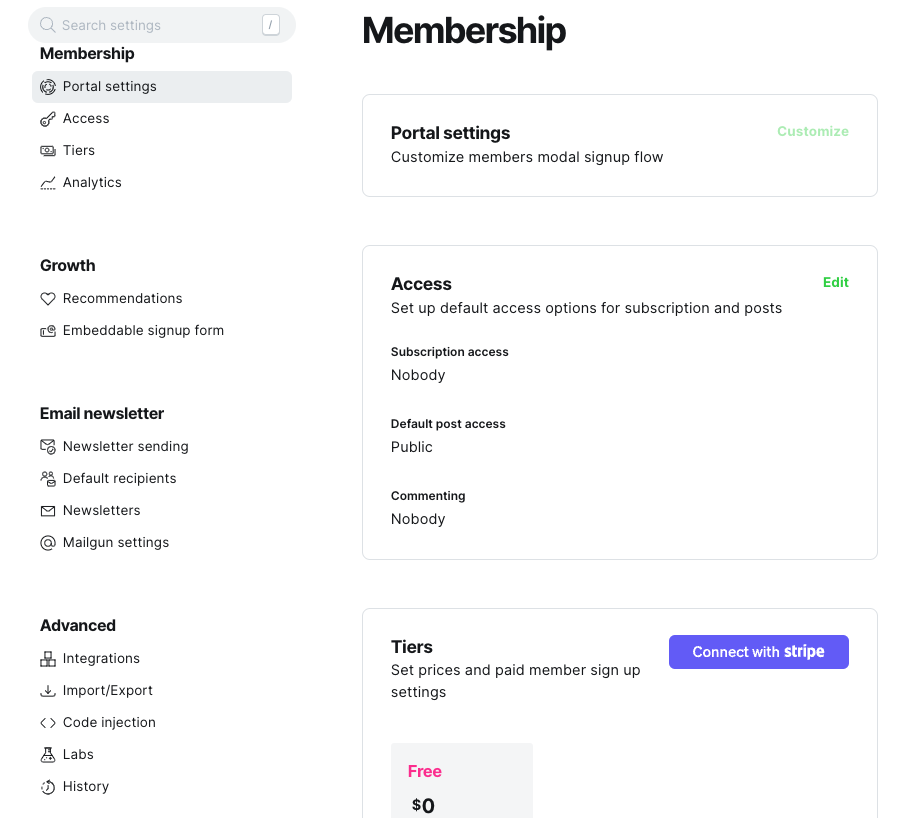Open the Import/Export section
Viewport: 908px width, 818px height.
107,691
